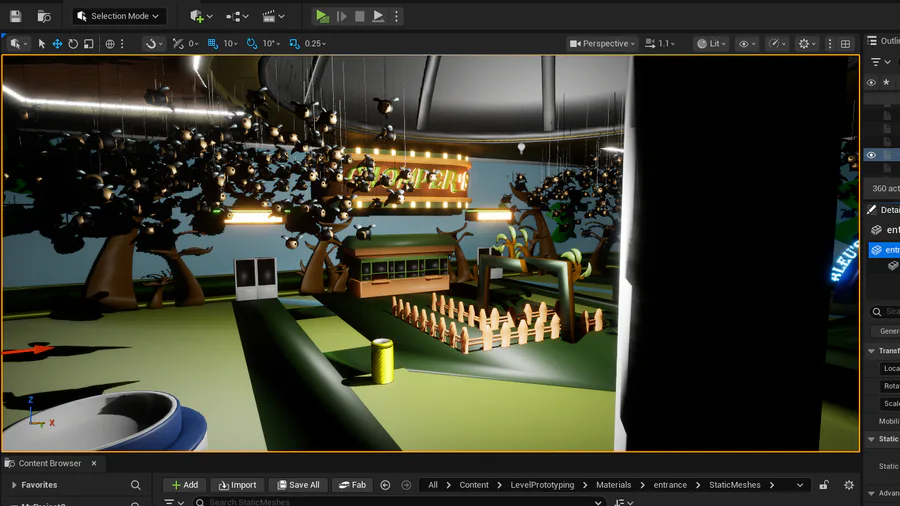This screenshot has width=900, height=506.
Task: Toggle visibility eye of highlighted outliner row
Action: pos(871,155)
